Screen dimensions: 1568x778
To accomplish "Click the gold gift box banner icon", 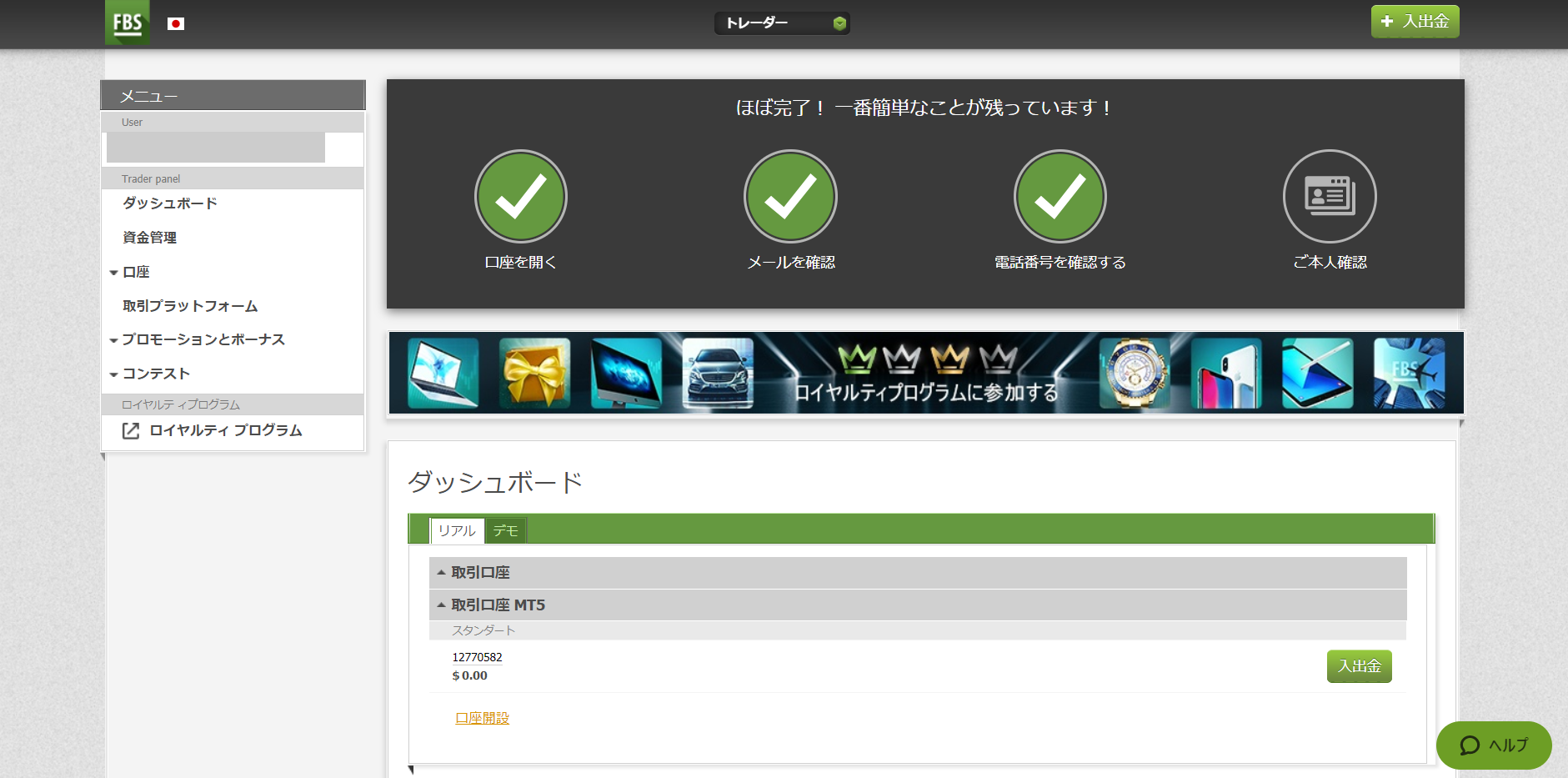I will [534, 374].
